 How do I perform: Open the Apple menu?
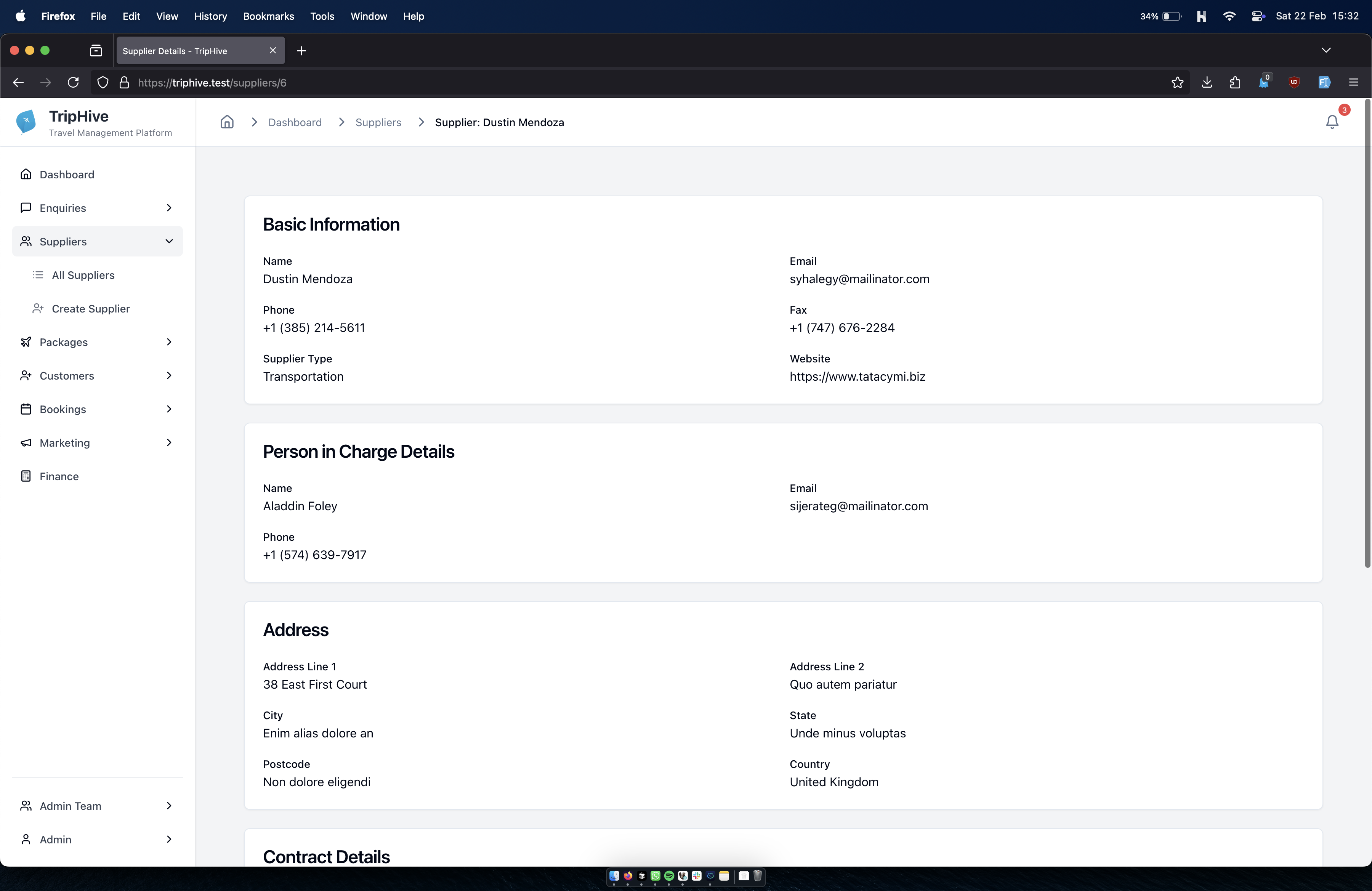point(21,16)
